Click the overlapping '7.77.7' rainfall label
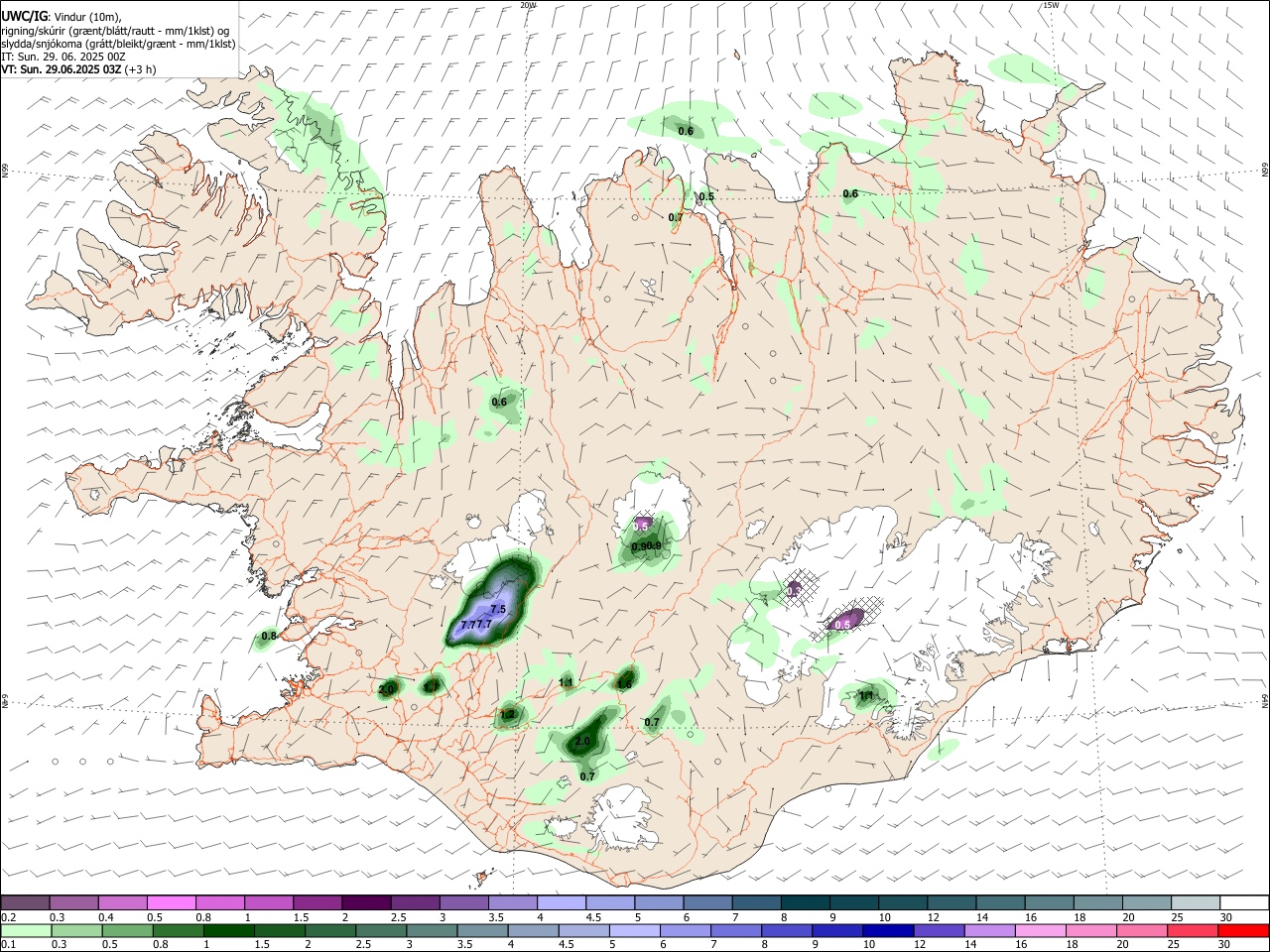Viewport: 1270px width, 952px height. point(476,624)
